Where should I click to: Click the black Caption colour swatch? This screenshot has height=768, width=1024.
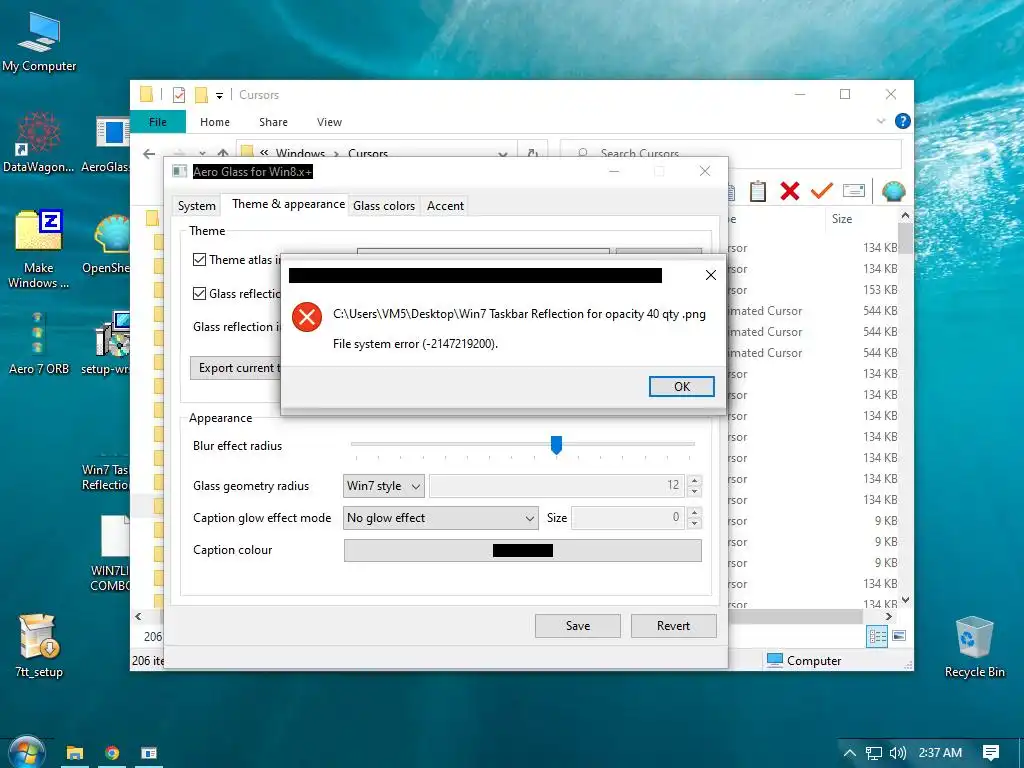pos(522,551)
